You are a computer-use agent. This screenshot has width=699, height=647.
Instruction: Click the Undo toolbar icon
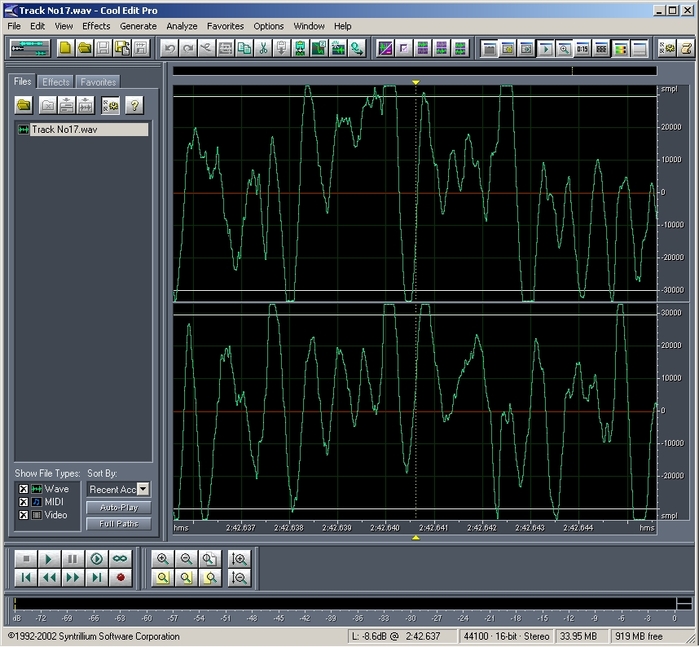click(x=169, y=48)
